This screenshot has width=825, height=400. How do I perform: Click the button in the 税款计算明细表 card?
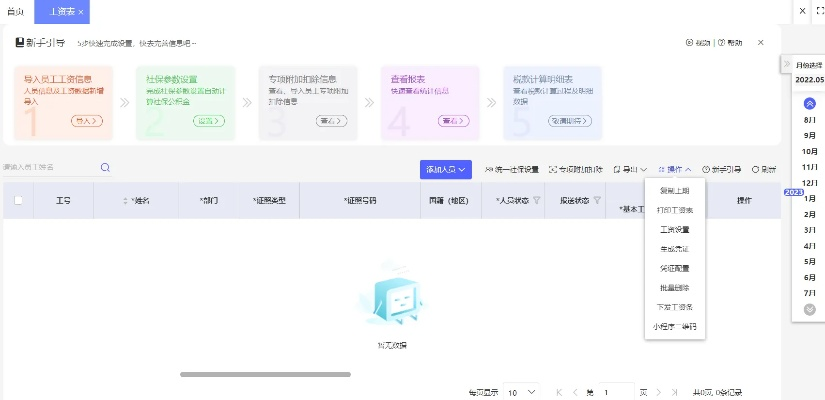[x=570, y=121]
